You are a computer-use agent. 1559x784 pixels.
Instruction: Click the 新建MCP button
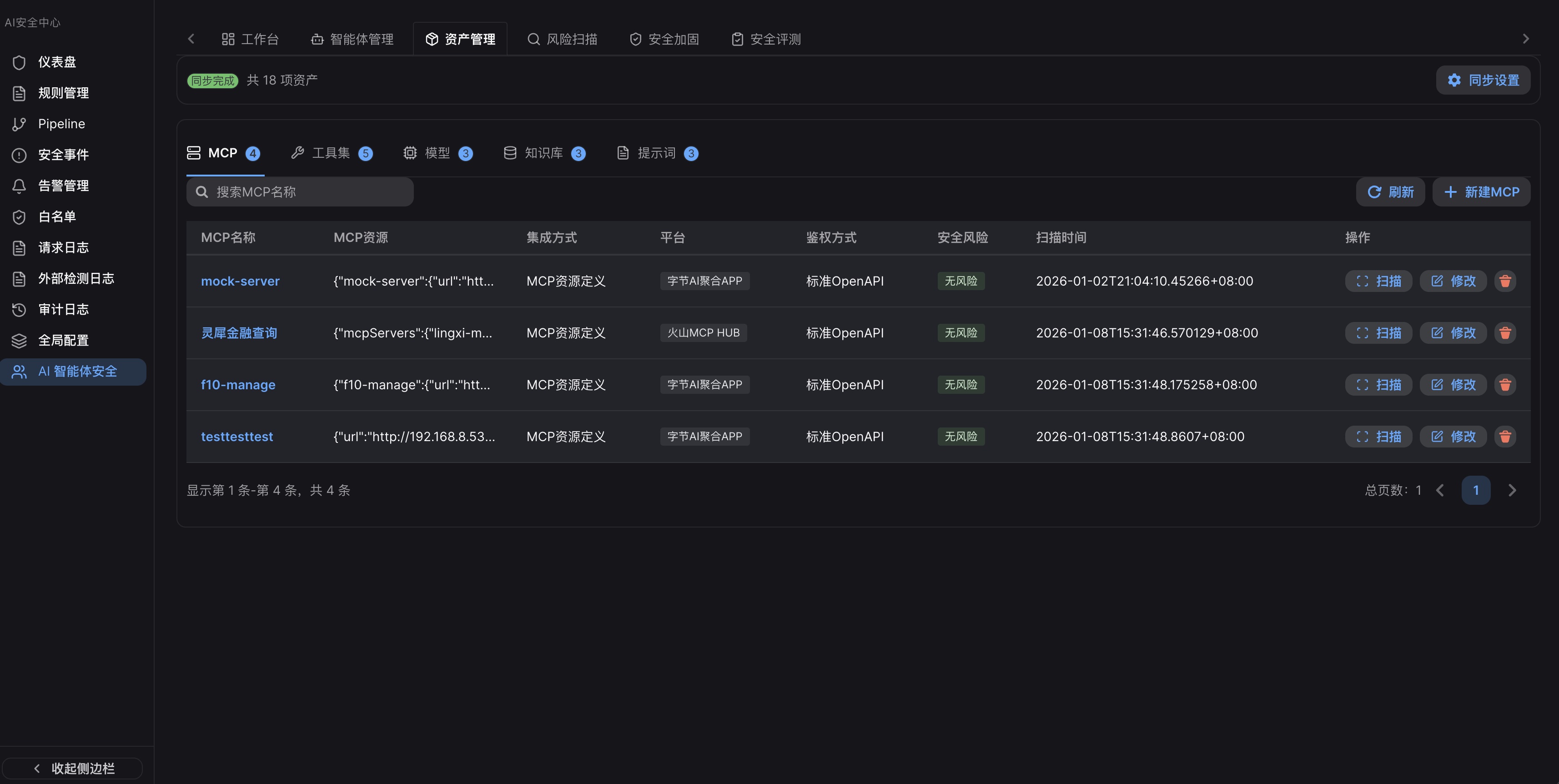[x=1481, y=192]
